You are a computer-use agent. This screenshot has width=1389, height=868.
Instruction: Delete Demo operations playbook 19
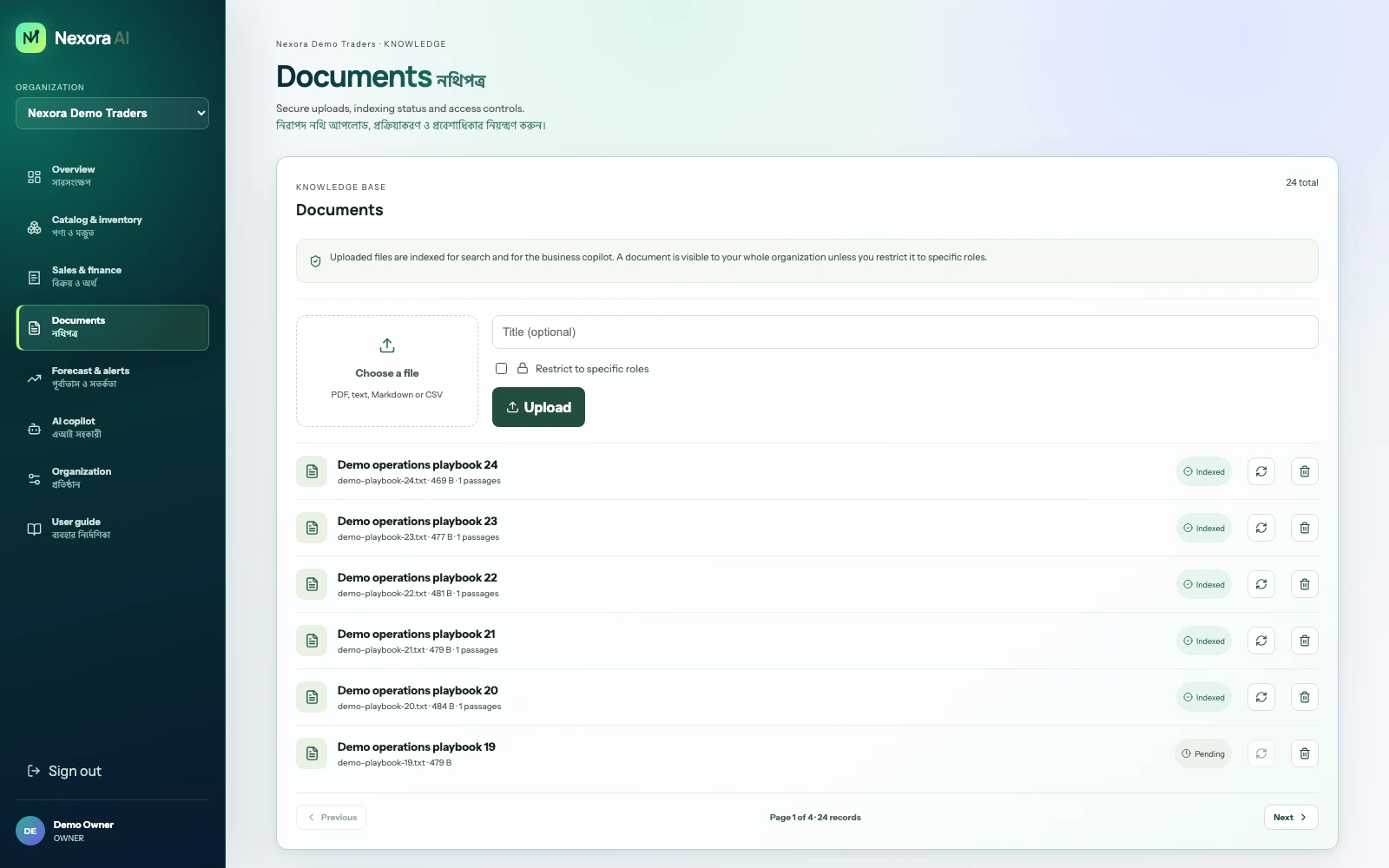pyautogui.click(x=1305, y=753)
